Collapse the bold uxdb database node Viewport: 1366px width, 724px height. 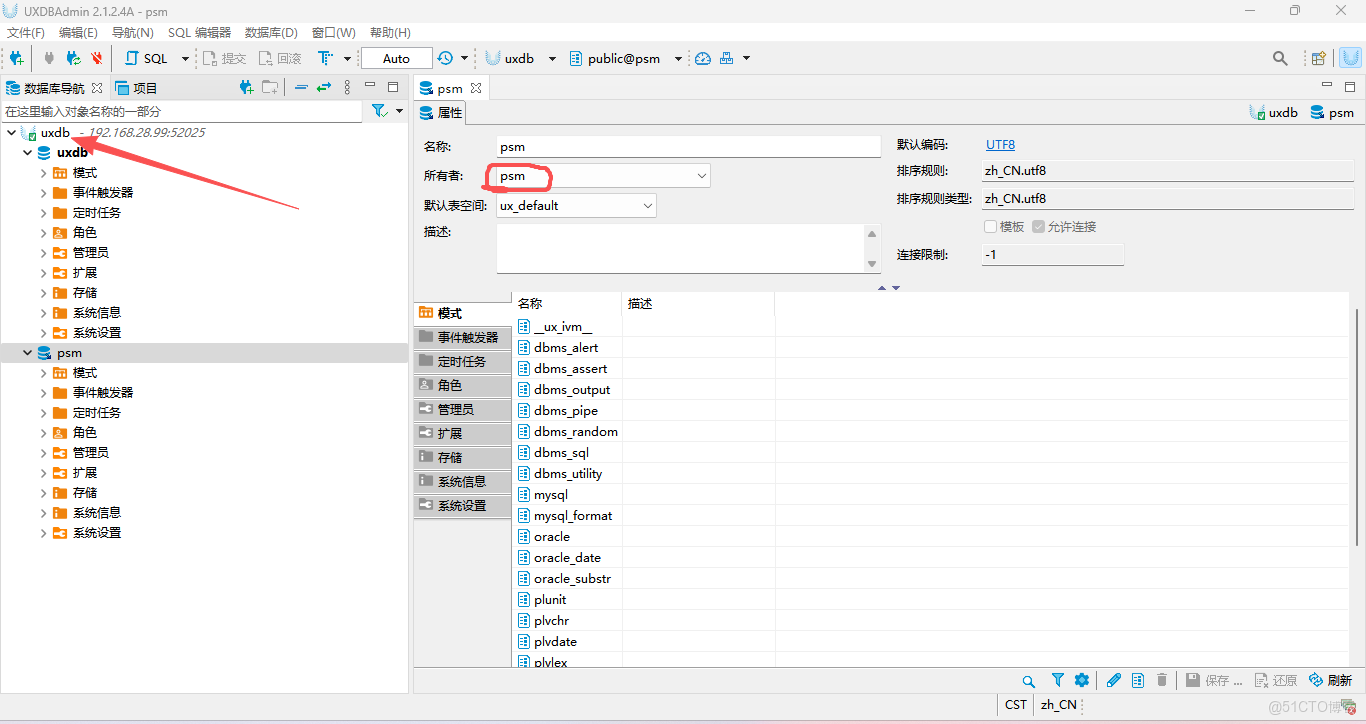pos(27,153)
